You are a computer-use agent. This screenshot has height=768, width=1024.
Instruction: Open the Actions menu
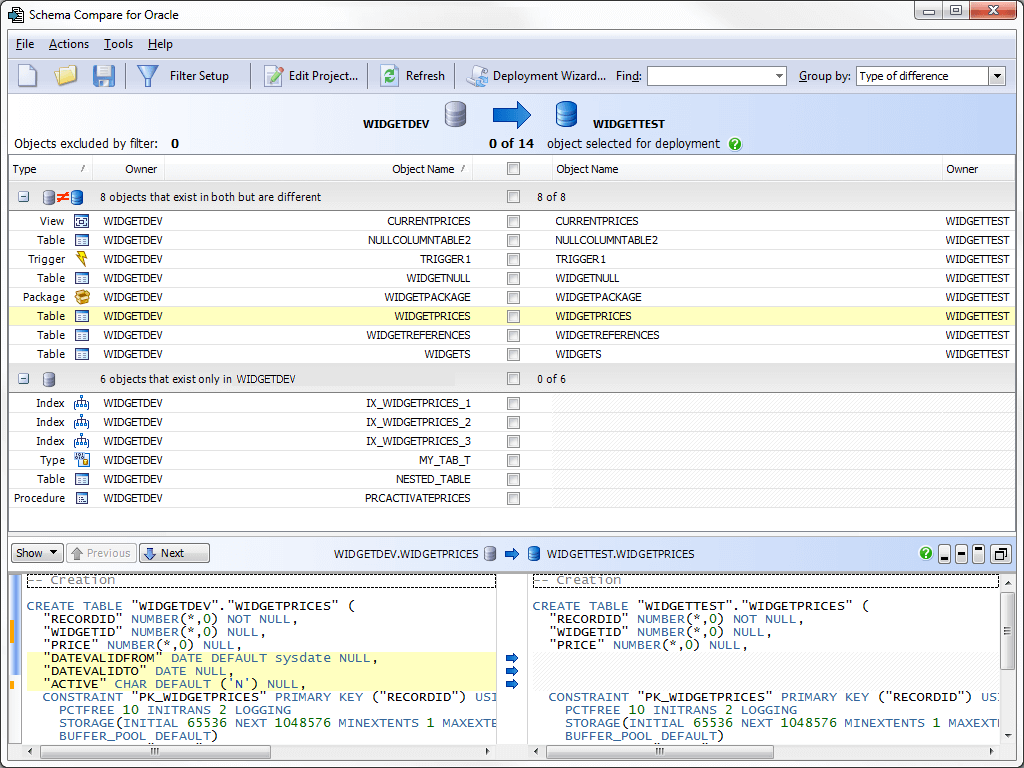(68, 44)
